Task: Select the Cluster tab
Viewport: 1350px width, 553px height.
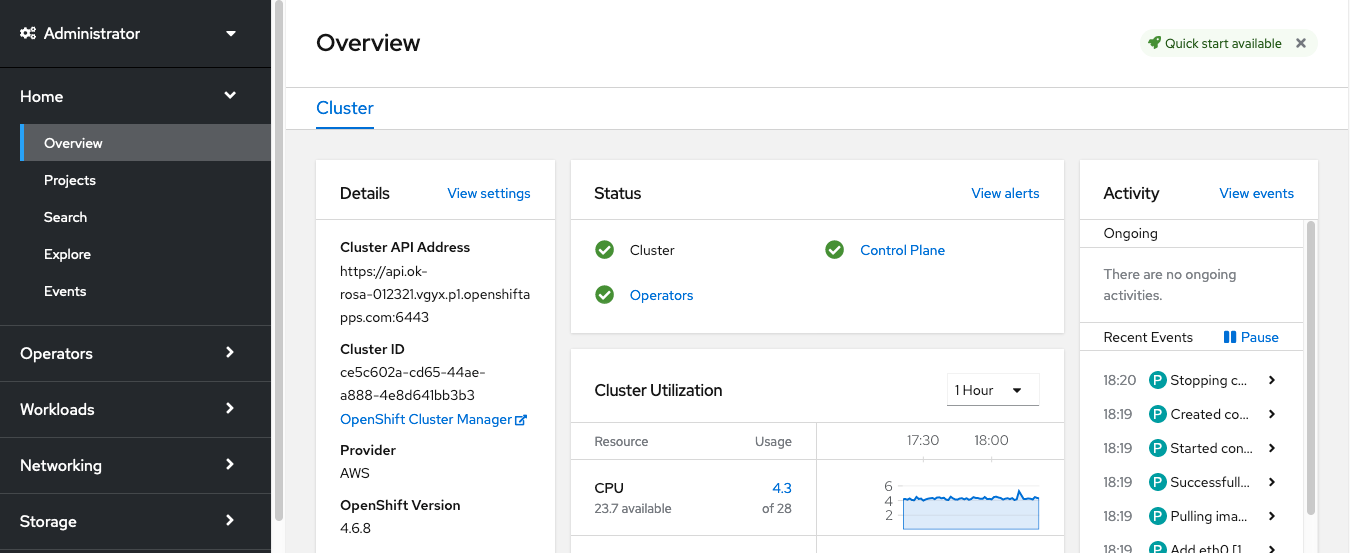Action: pyautogui.click(x=345, y=108)
